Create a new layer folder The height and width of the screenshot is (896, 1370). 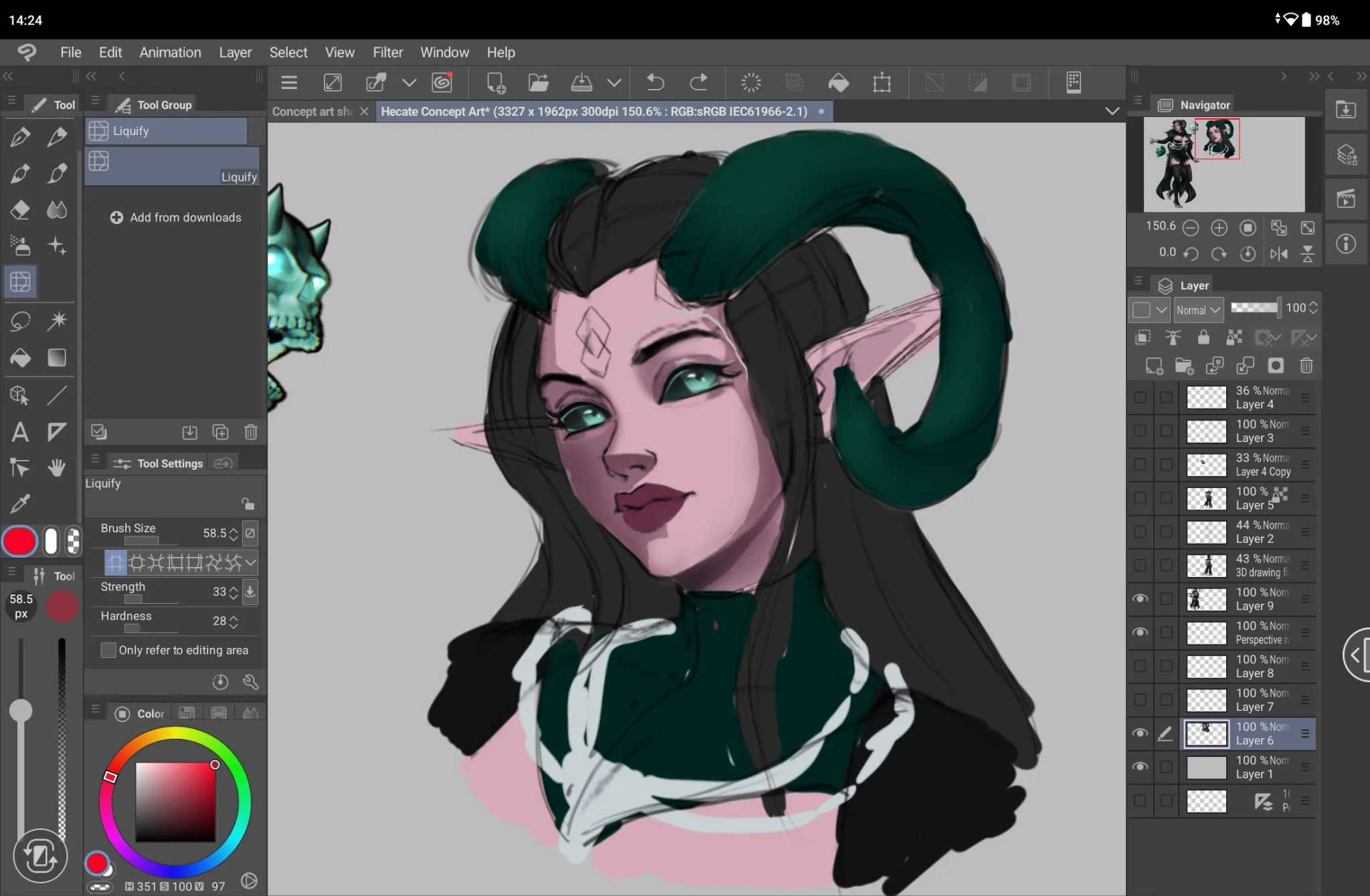[1184, 366]
